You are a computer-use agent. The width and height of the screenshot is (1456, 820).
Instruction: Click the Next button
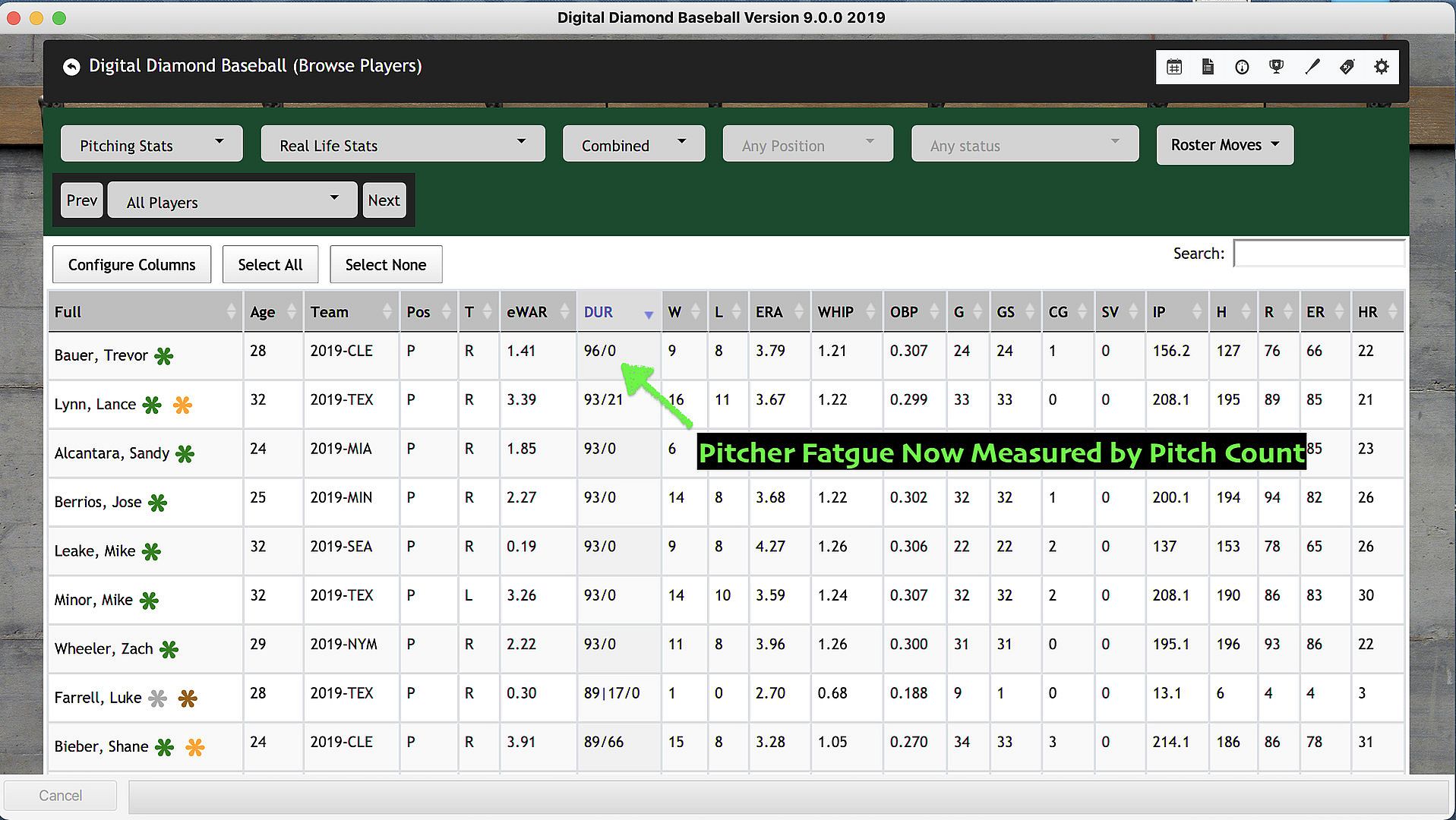pyautogui.click(x=384, y=200)
